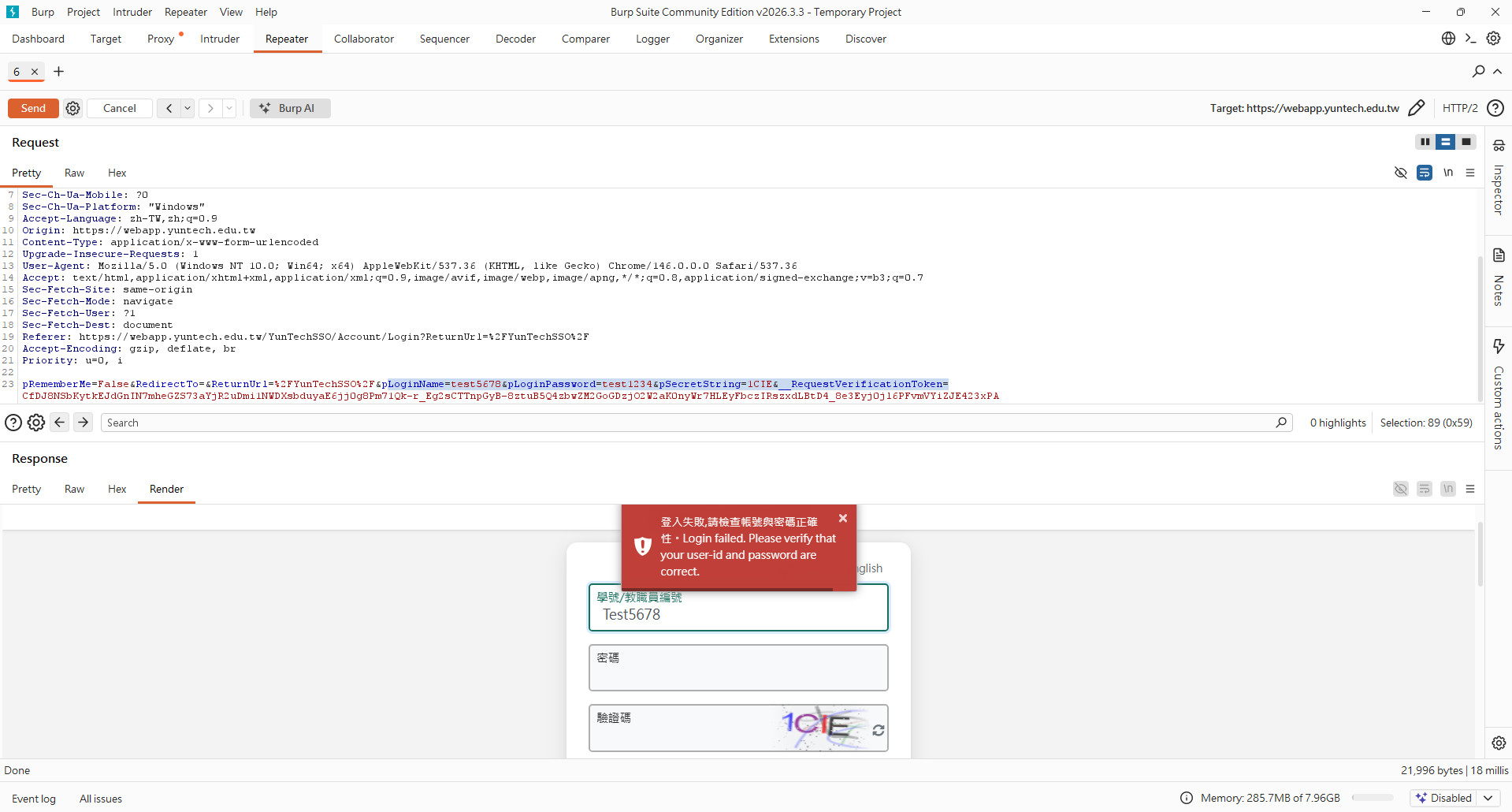Click the Repeater search magnifier icon
Screen dimensions: 1512x812
pos(1478,72)
